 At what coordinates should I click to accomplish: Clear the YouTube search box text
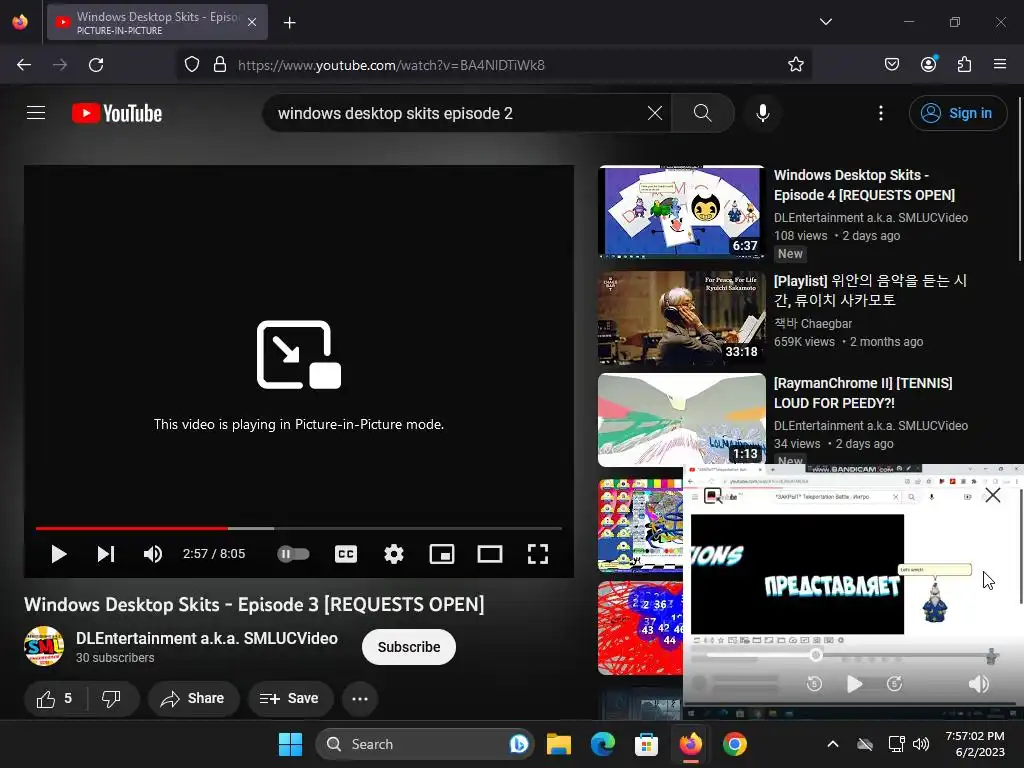[x=654, y=113]
